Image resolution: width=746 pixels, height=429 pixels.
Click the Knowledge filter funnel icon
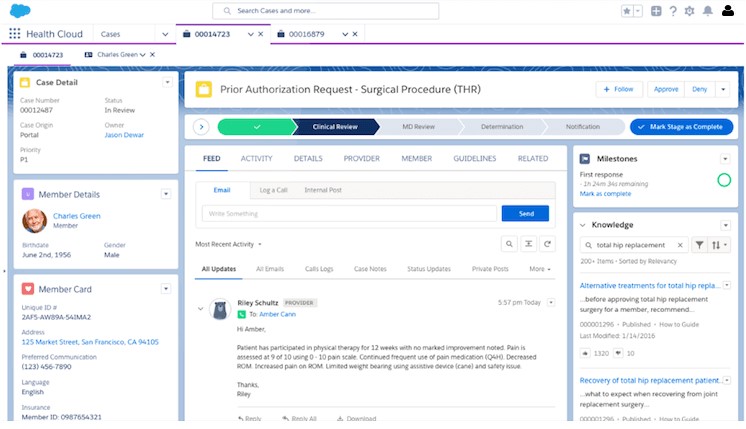point(699,245)
